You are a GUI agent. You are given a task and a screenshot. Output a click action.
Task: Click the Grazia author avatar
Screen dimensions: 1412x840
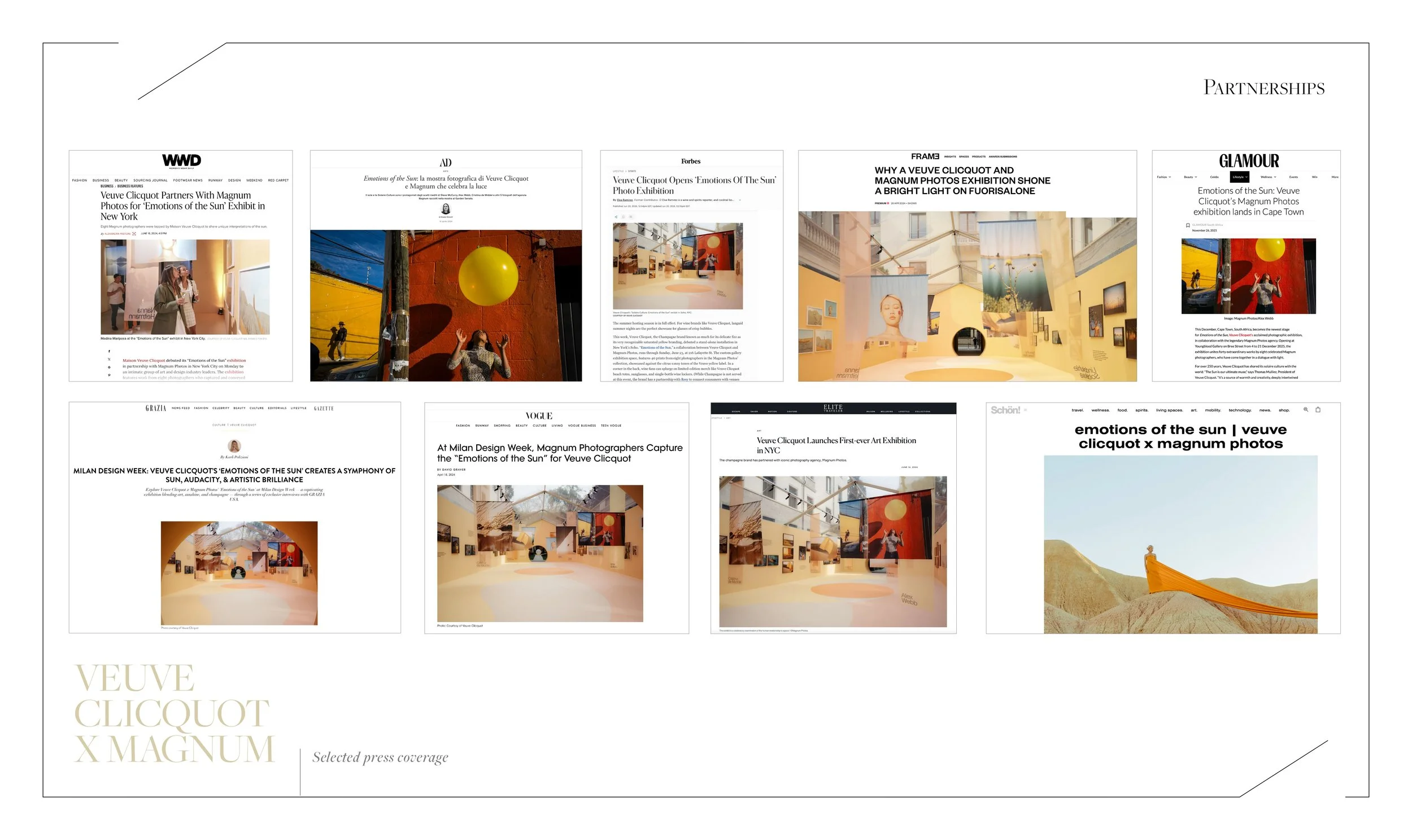tap(234, 446)
